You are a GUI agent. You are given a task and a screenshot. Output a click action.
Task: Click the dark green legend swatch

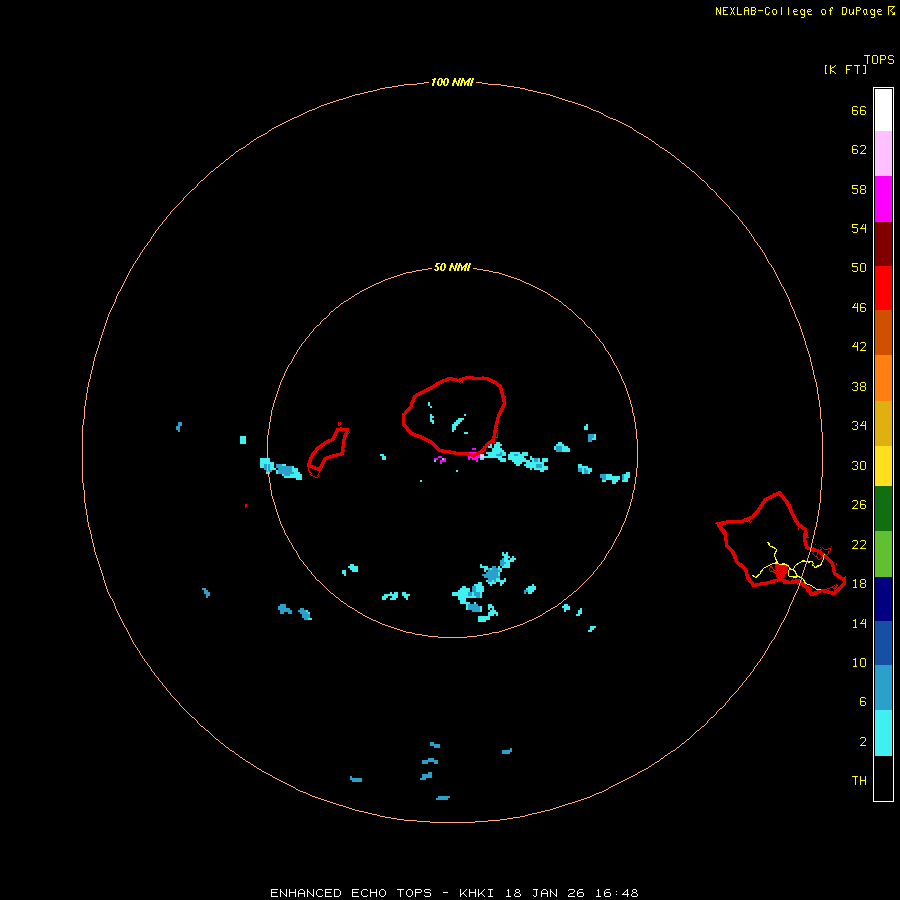click(883, 509)
